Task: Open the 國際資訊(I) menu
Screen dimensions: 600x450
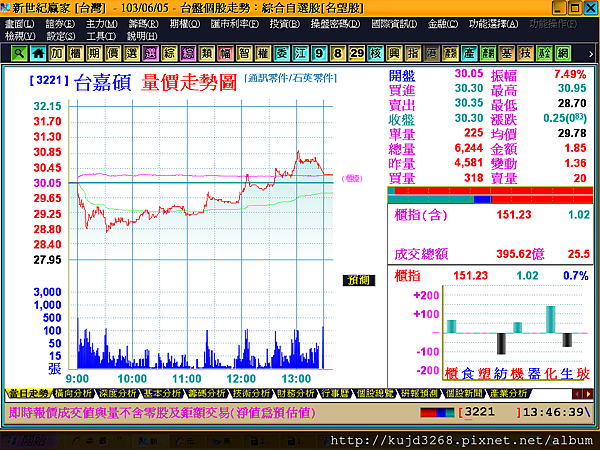Action: [394, 24]
